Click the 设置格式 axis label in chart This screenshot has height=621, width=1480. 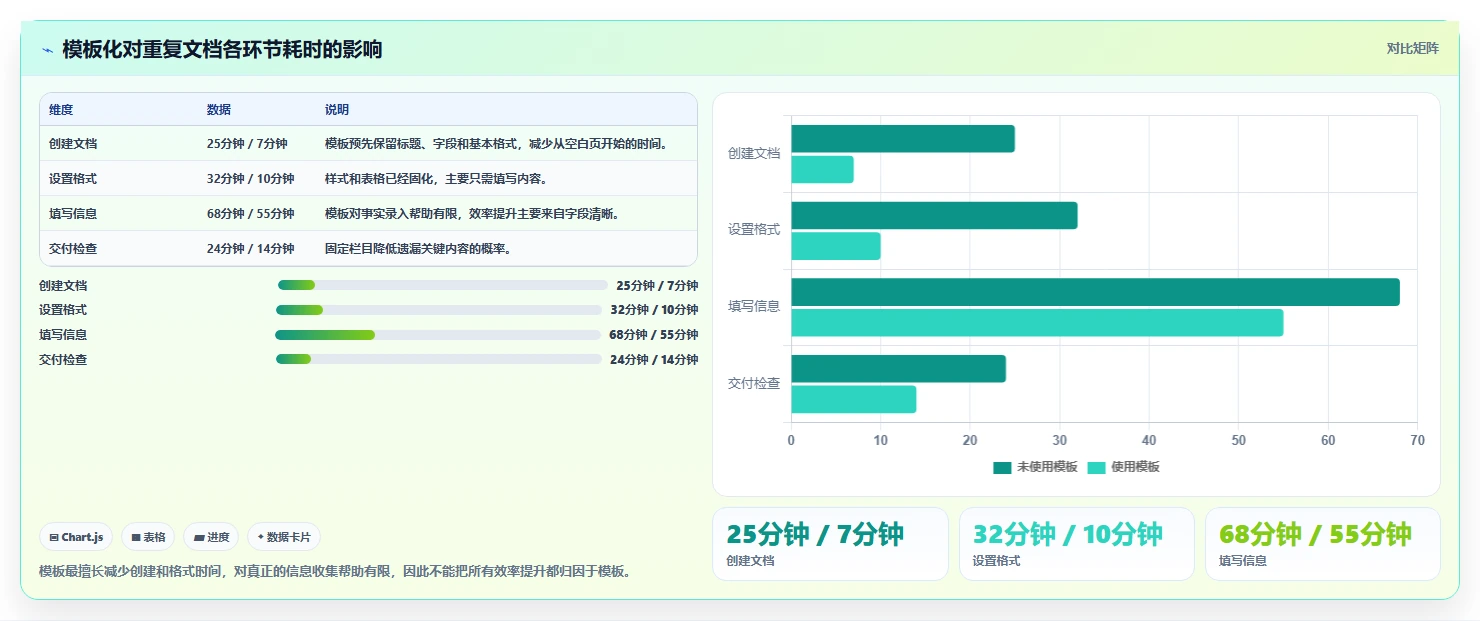coord(754,230)
